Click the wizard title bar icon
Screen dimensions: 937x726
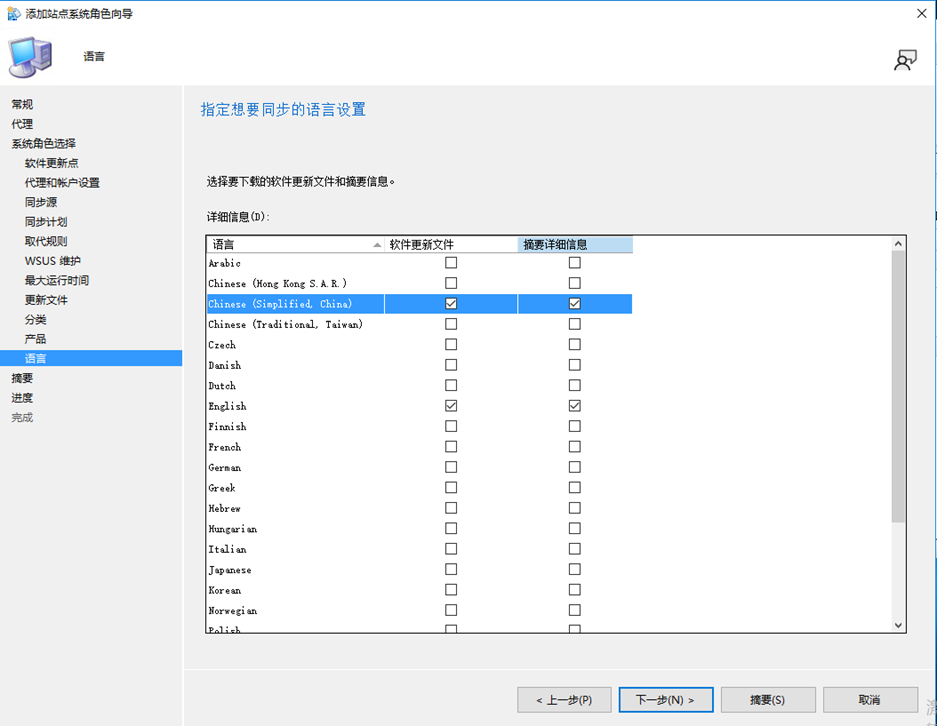(14, 14)
